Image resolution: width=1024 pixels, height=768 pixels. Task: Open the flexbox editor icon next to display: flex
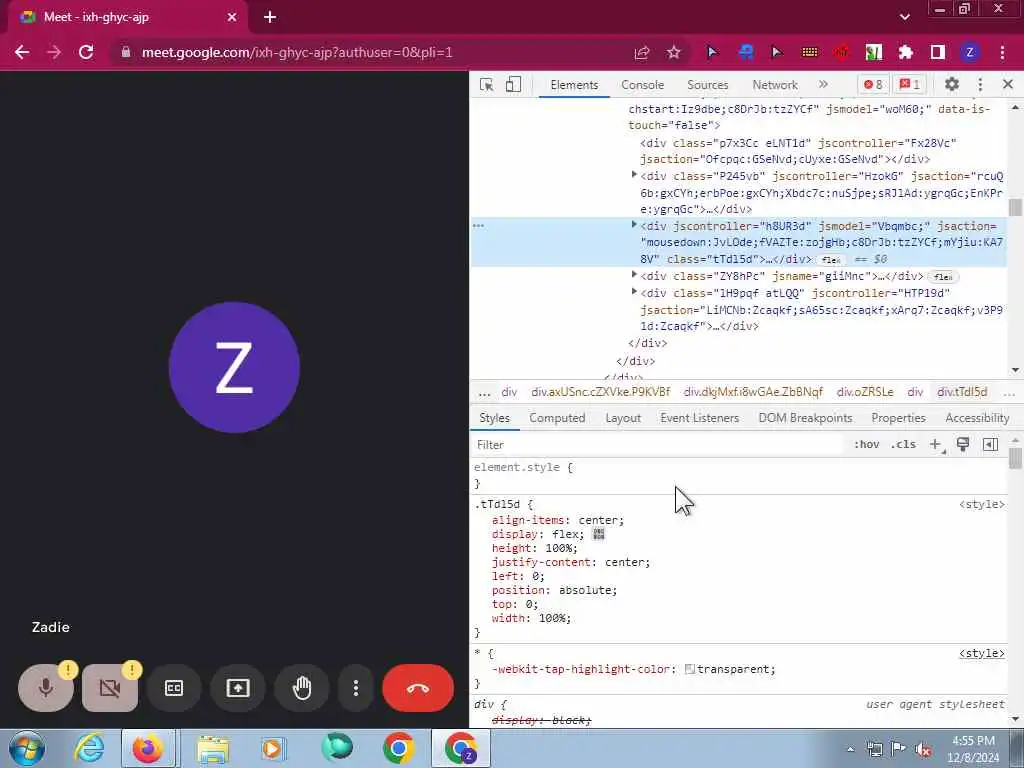[599, 534]
